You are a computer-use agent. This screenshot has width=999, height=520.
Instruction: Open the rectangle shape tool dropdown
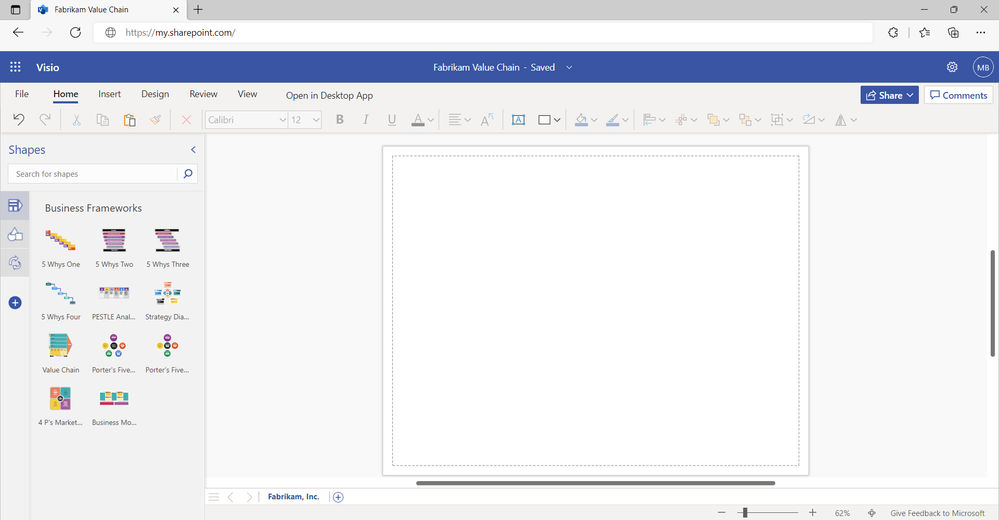coord(557,120)
